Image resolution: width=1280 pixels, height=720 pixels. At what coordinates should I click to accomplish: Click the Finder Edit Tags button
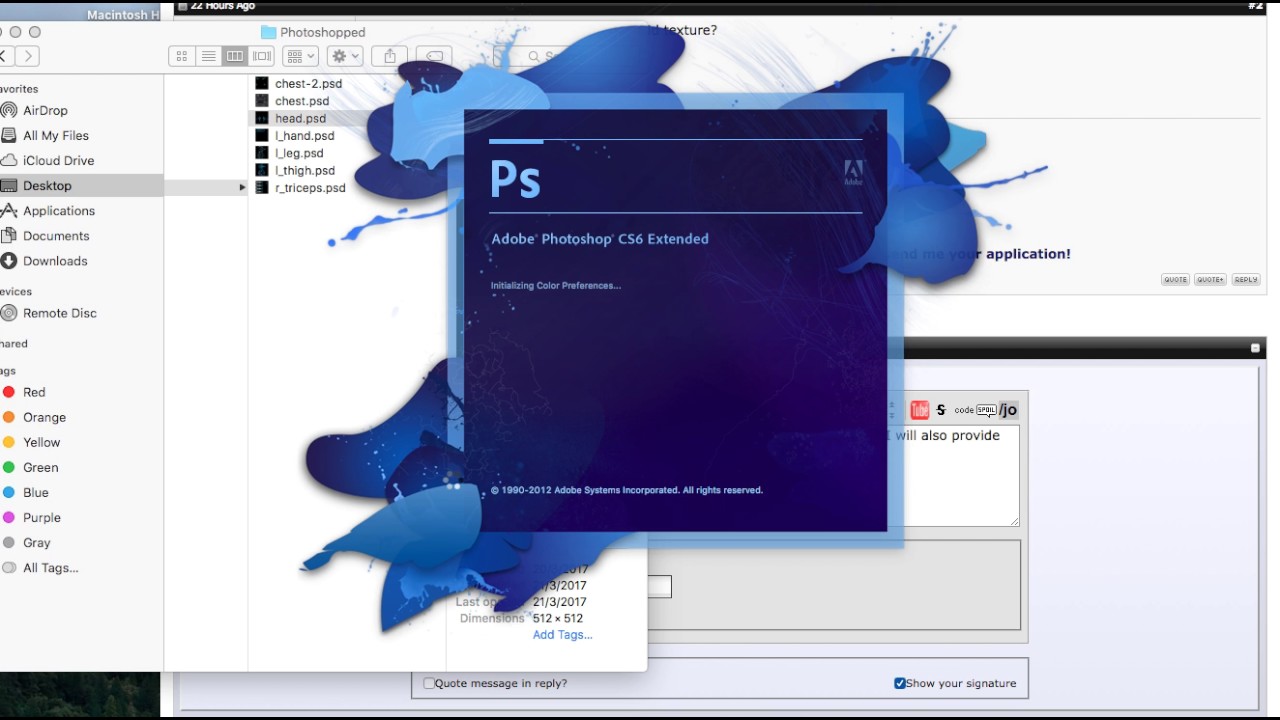tap(434, 57)
